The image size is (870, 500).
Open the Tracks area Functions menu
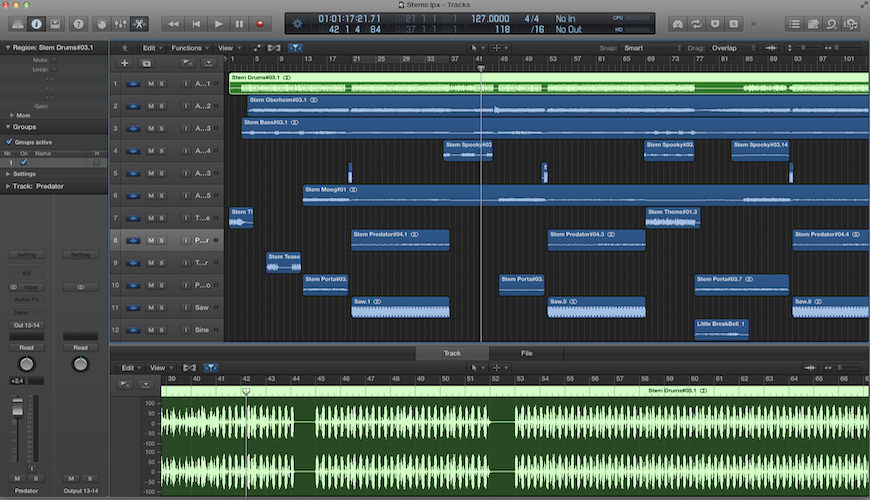point(190,48)
